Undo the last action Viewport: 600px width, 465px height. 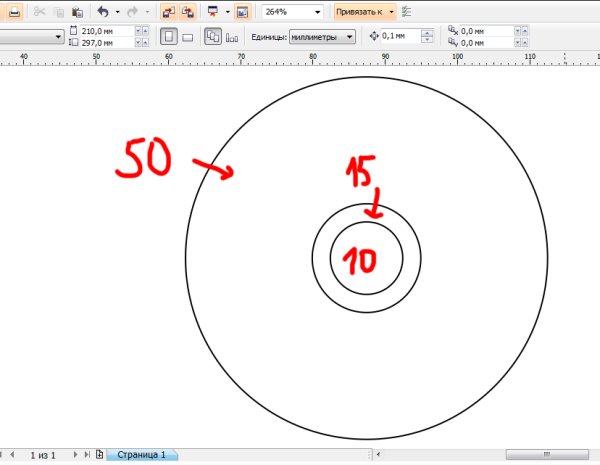click(102, 12)
